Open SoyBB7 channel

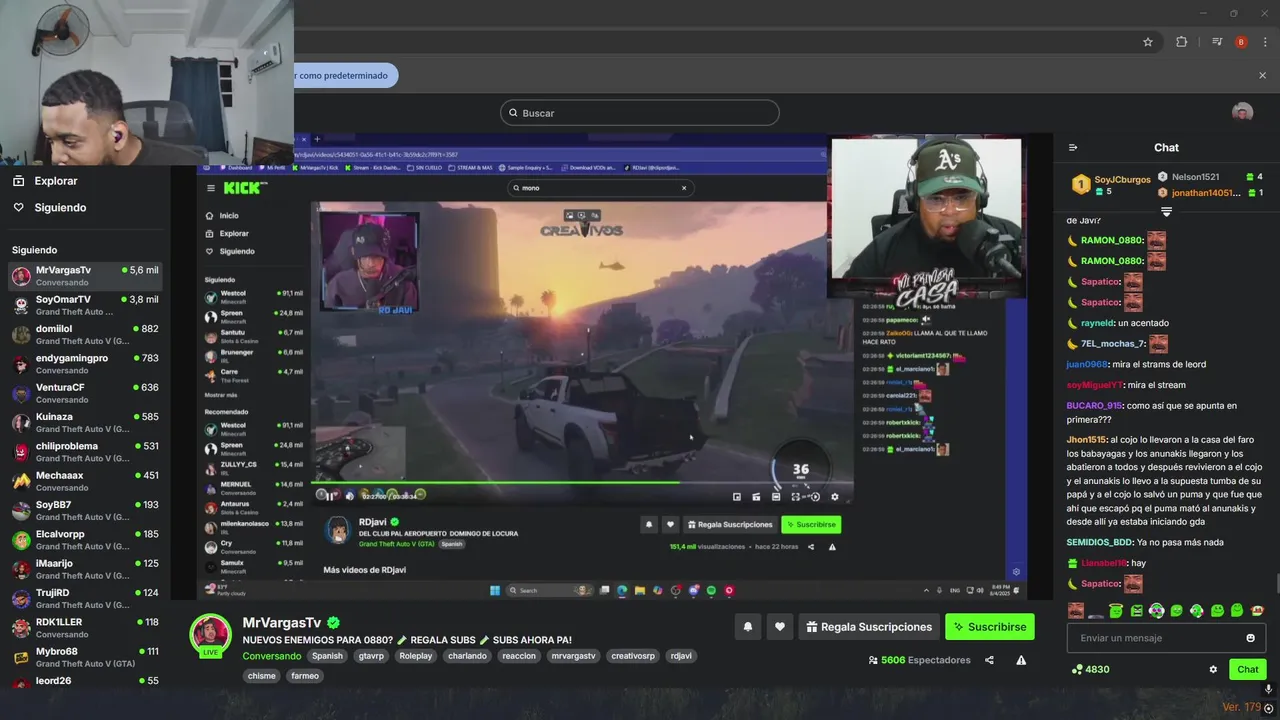(85, 510)
